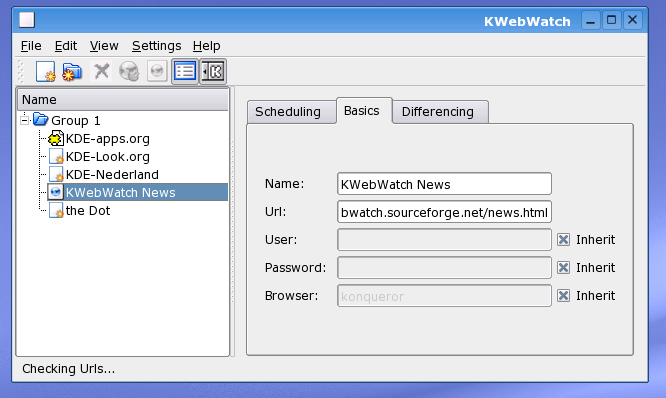
Task: Click the delete X toolbar icon
Action: click(x=102, y=71)
